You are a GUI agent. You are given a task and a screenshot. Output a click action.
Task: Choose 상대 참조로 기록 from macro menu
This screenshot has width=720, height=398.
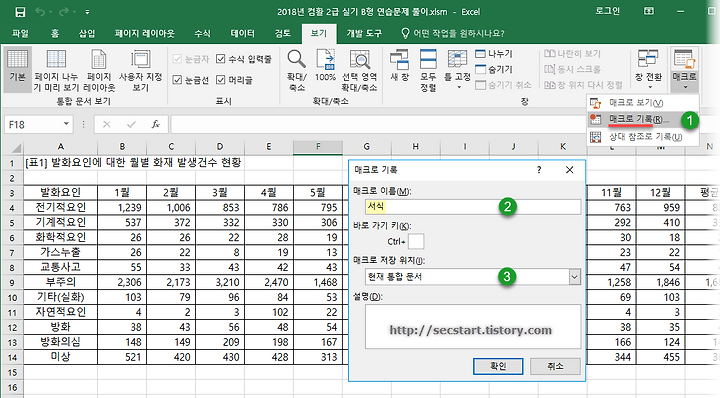[643, 137]
